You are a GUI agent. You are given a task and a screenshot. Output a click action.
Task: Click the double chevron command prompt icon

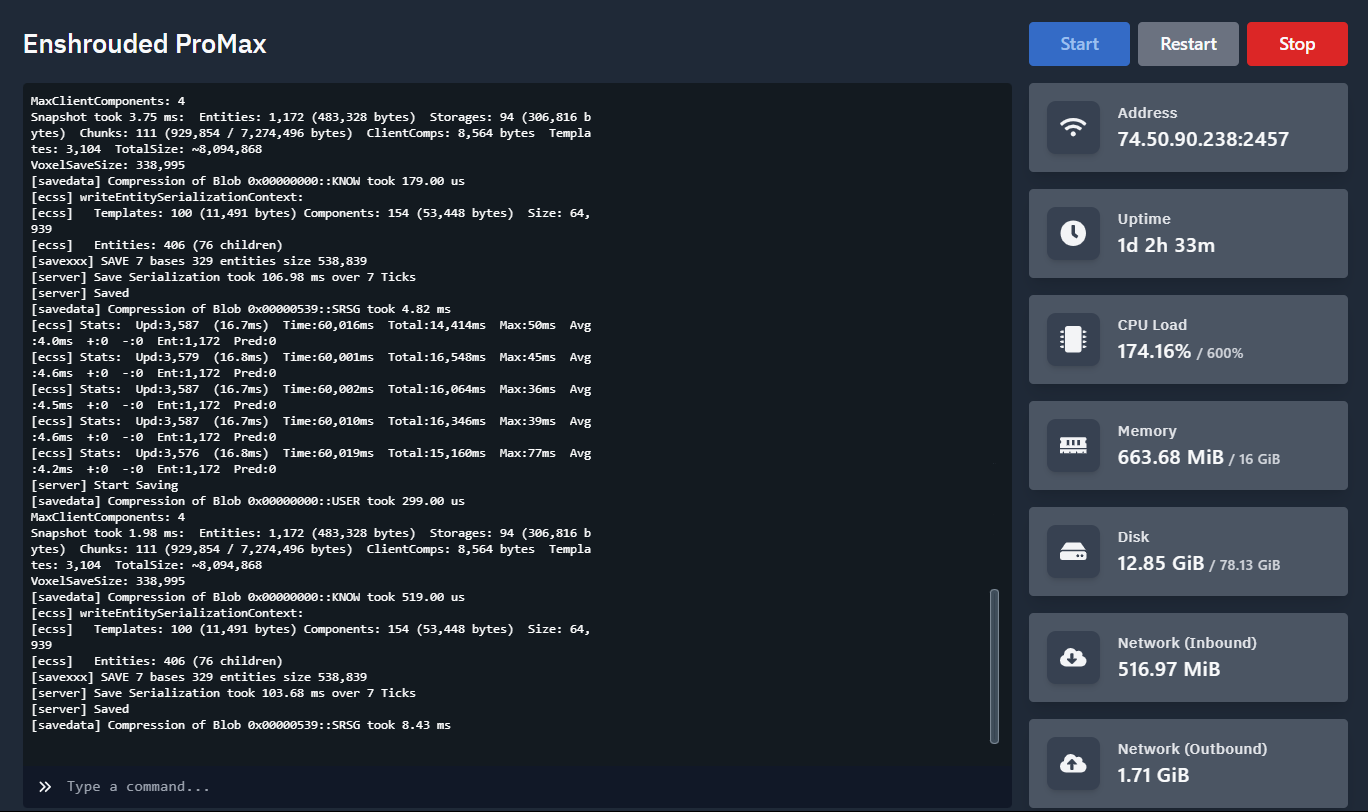45,787
